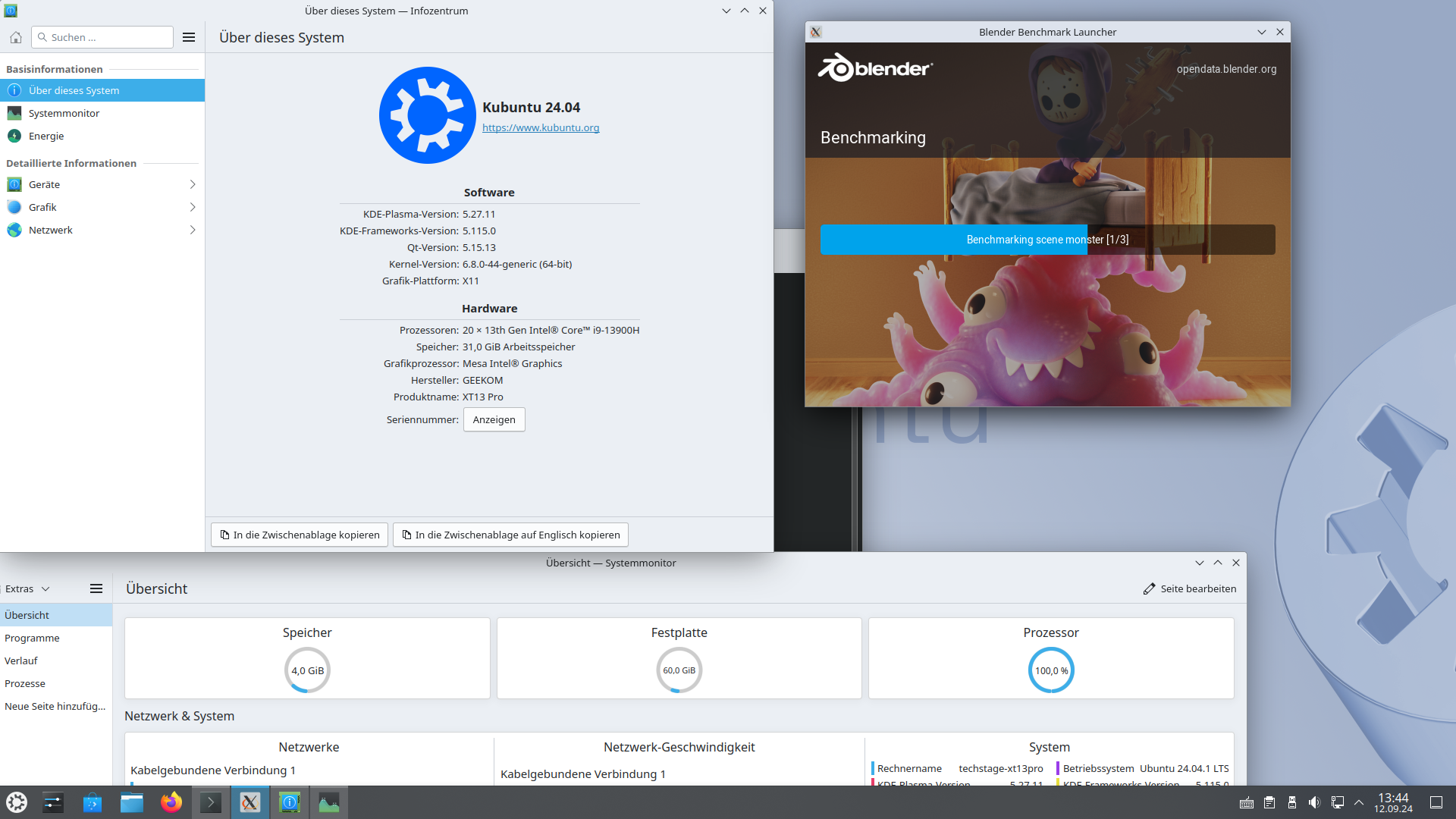Open Firefox from the taskbar
Viewport: 1456px width, 819px height.
171,802
